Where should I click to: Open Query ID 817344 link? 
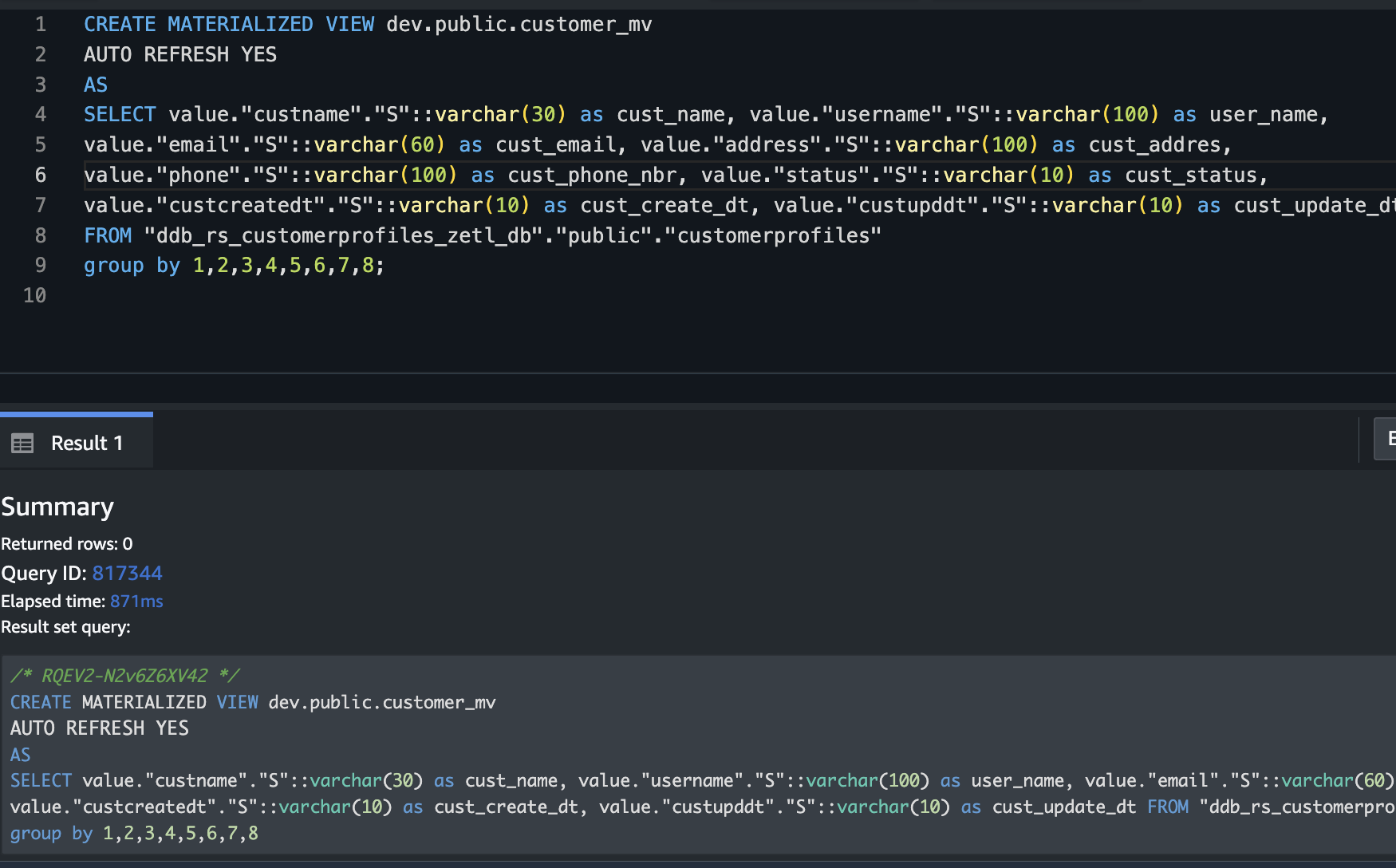(127, 573)
